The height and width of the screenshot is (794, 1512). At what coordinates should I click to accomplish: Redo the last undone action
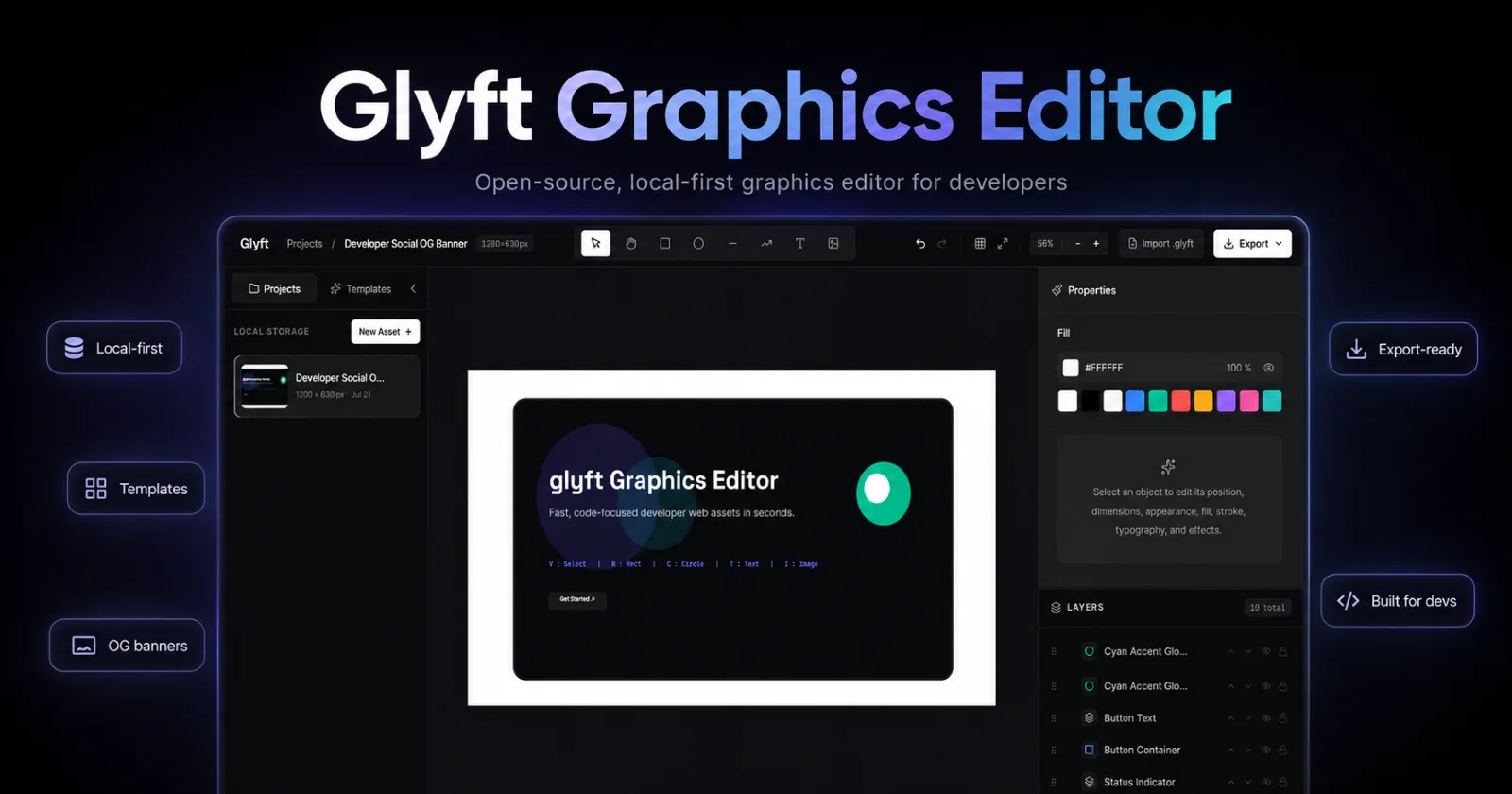[x=942, y=243]
